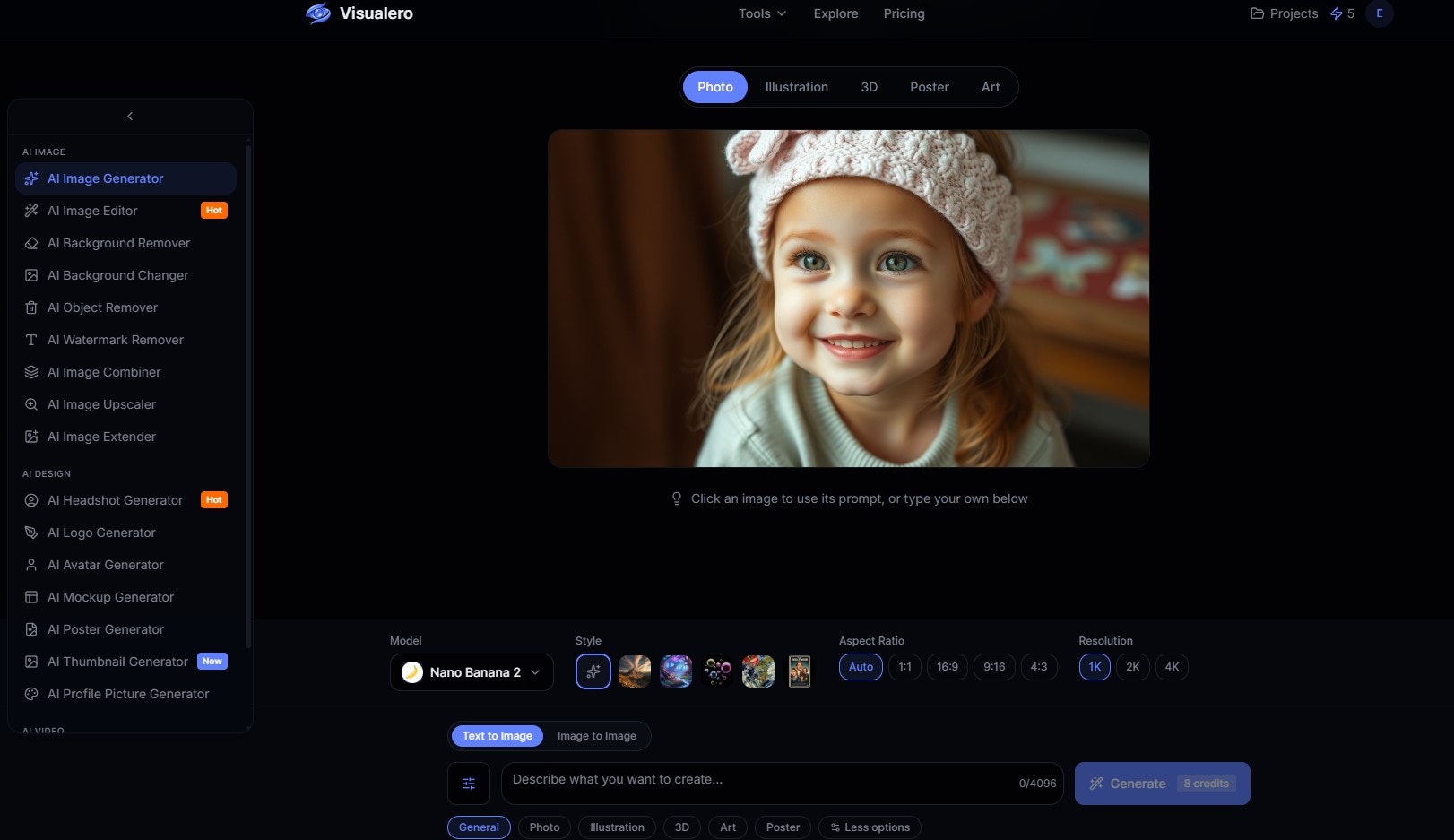Enable the Text to Image mode
The height and width of the screenshot is (840, 1454).
coord(497,735)
